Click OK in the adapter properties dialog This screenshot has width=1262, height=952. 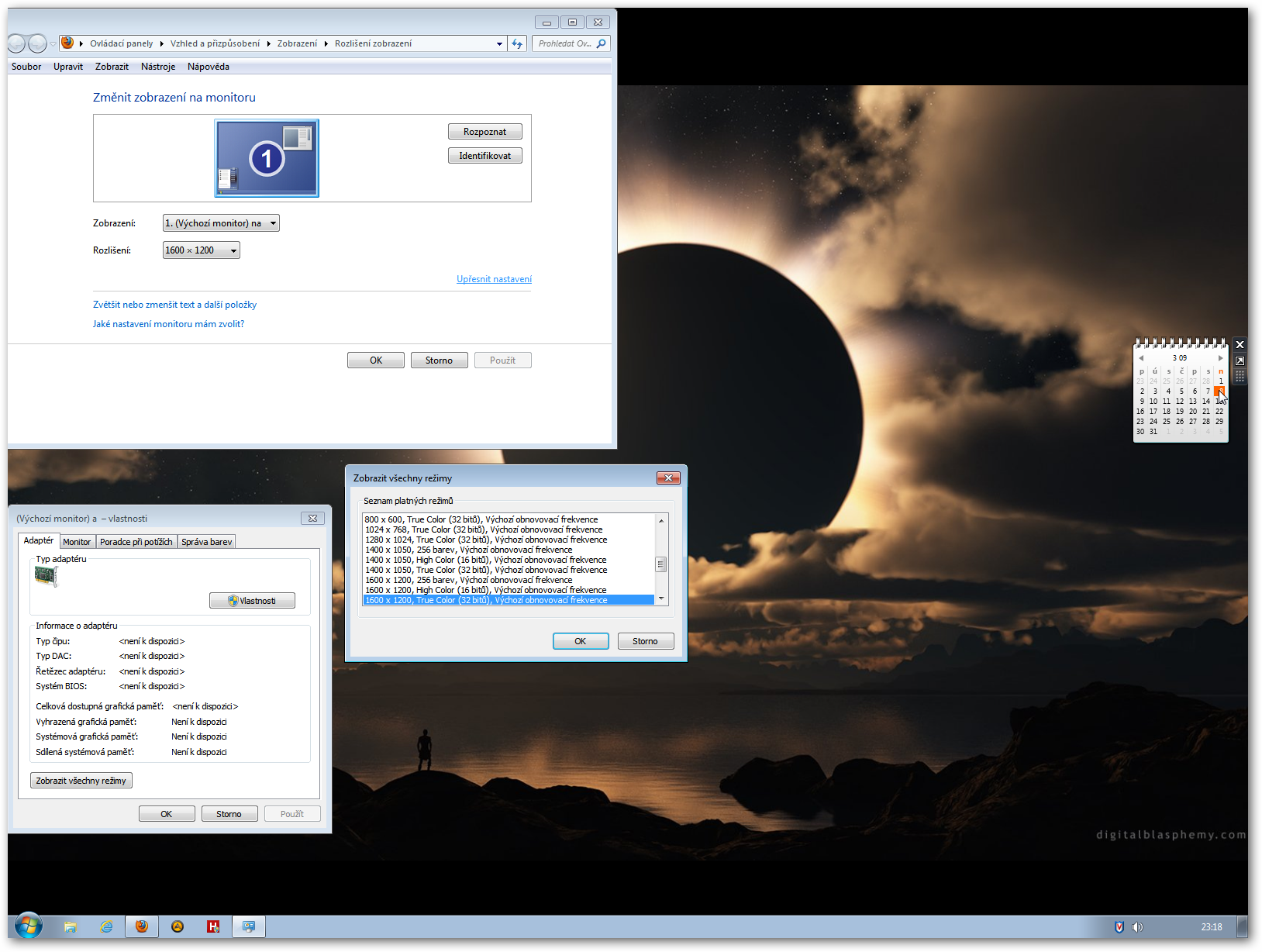(x=167, y=814)
